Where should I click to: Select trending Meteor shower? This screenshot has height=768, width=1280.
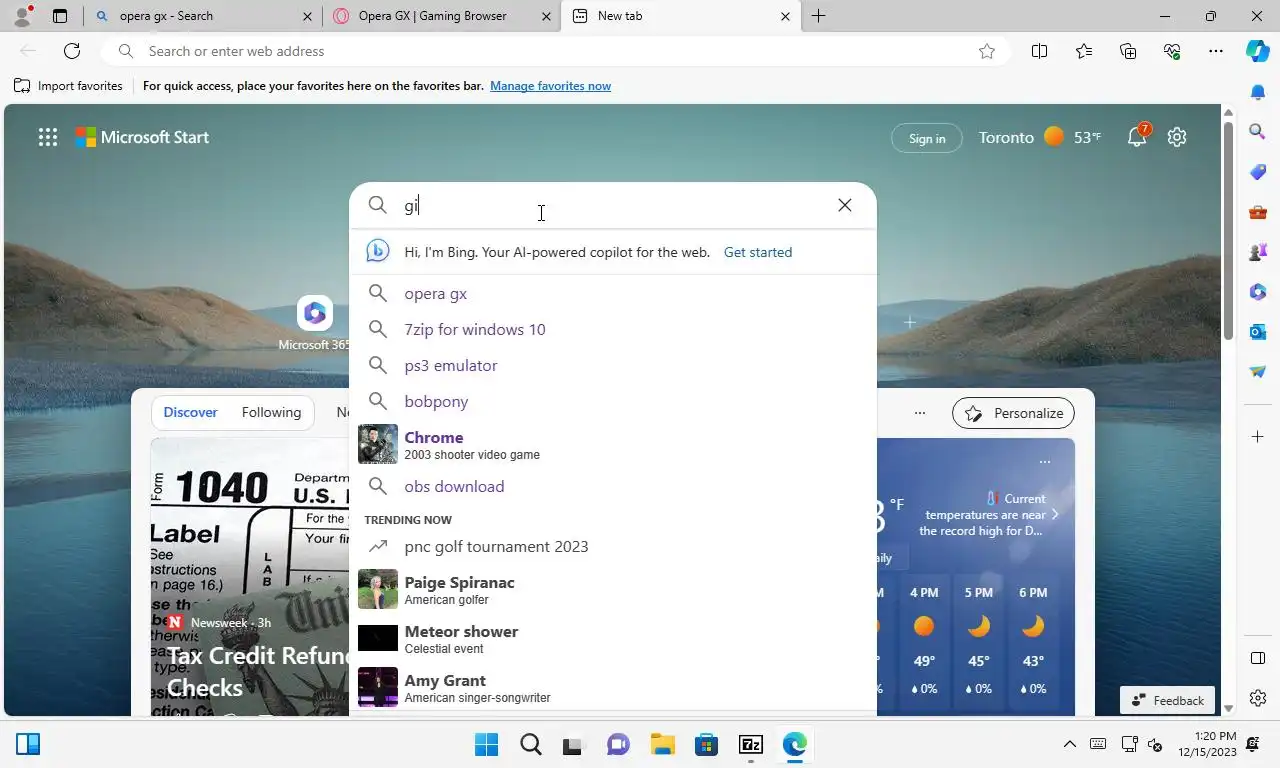(613, 639)
